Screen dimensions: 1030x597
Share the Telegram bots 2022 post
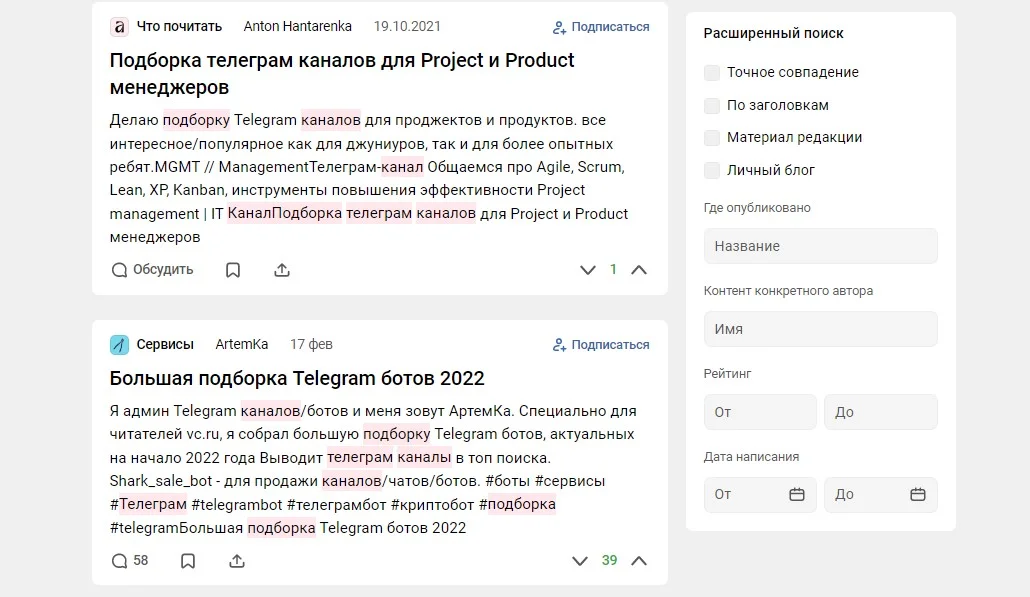(x=237, y=561)
